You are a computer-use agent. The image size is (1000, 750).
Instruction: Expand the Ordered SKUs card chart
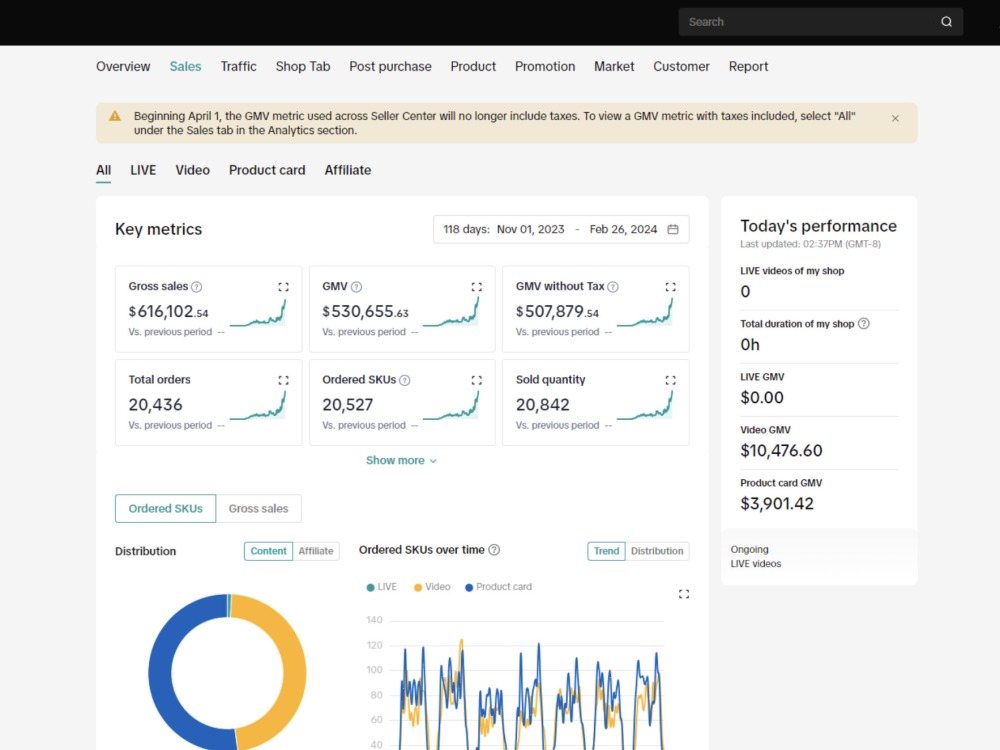[476, 380]
